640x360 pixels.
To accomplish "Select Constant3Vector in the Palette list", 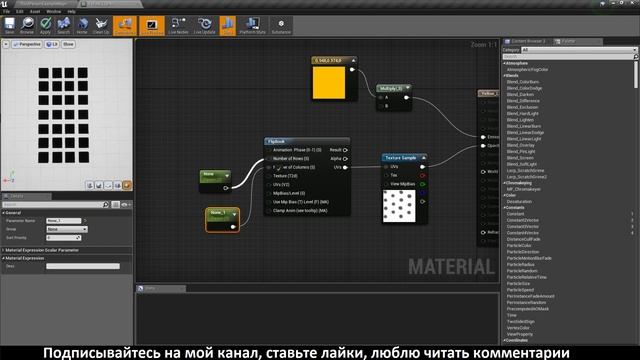I will pos(522,227).
